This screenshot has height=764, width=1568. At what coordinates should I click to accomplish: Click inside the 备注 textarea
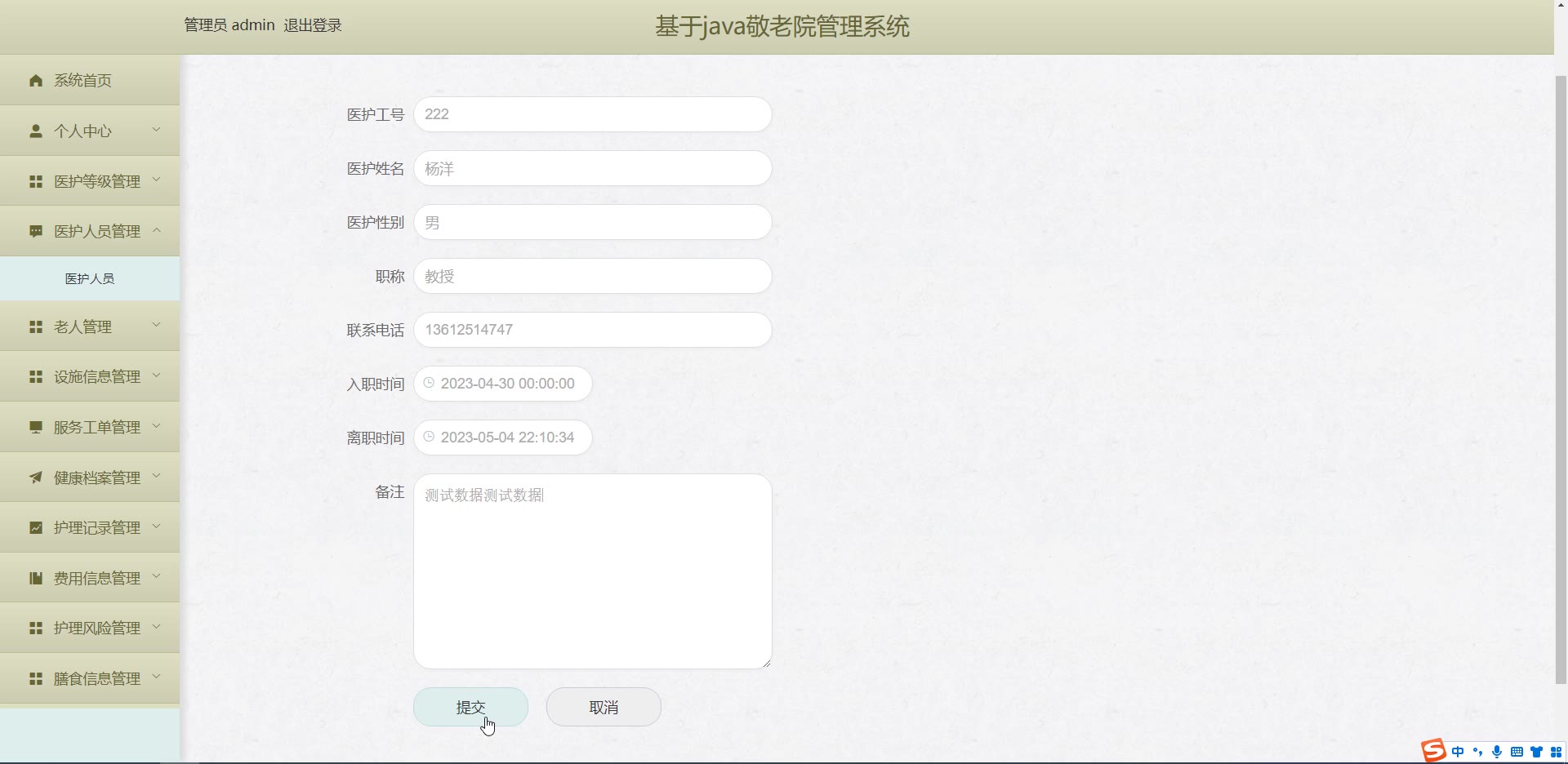593,571
